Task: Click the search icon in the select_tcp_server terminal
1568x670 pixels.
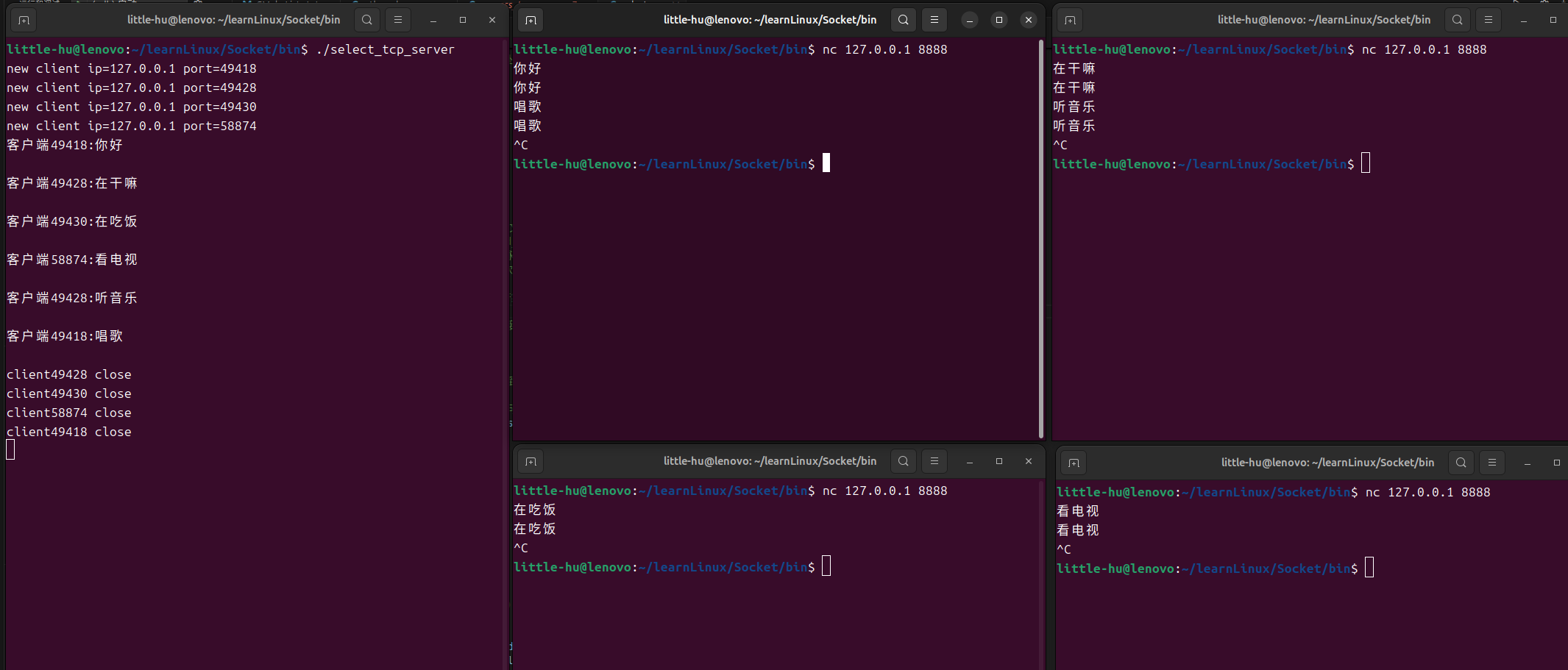Action: coord(367,20)
